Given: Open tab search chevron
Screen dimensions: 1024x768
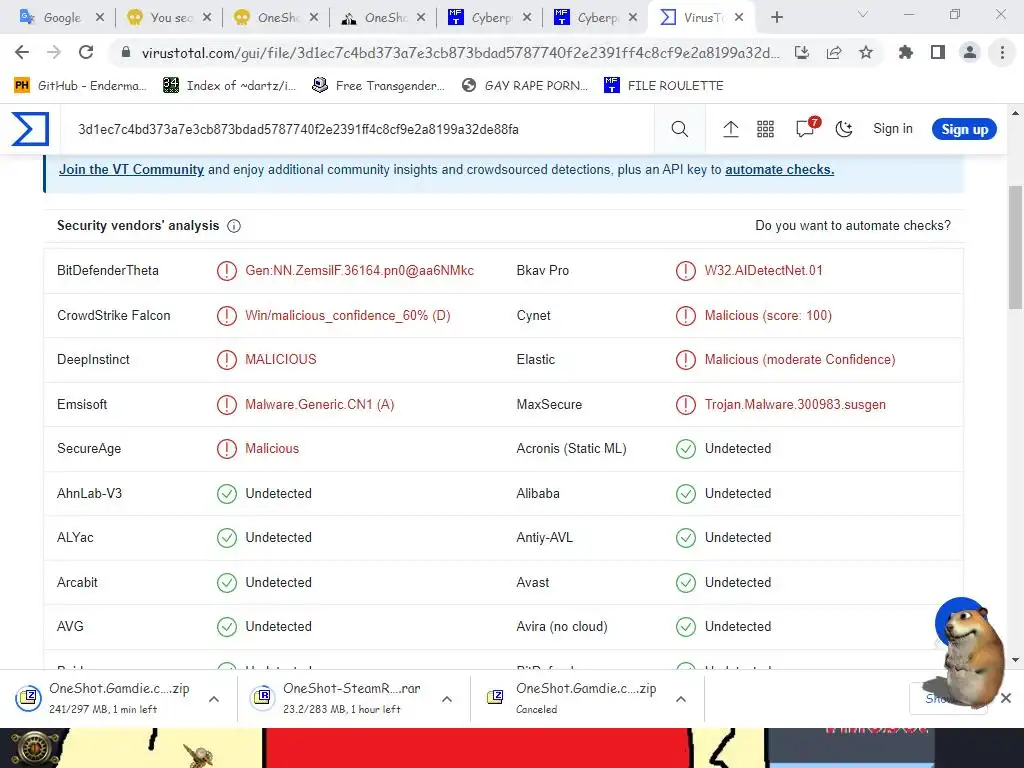Looking at the screenshot, I should 863,14.
